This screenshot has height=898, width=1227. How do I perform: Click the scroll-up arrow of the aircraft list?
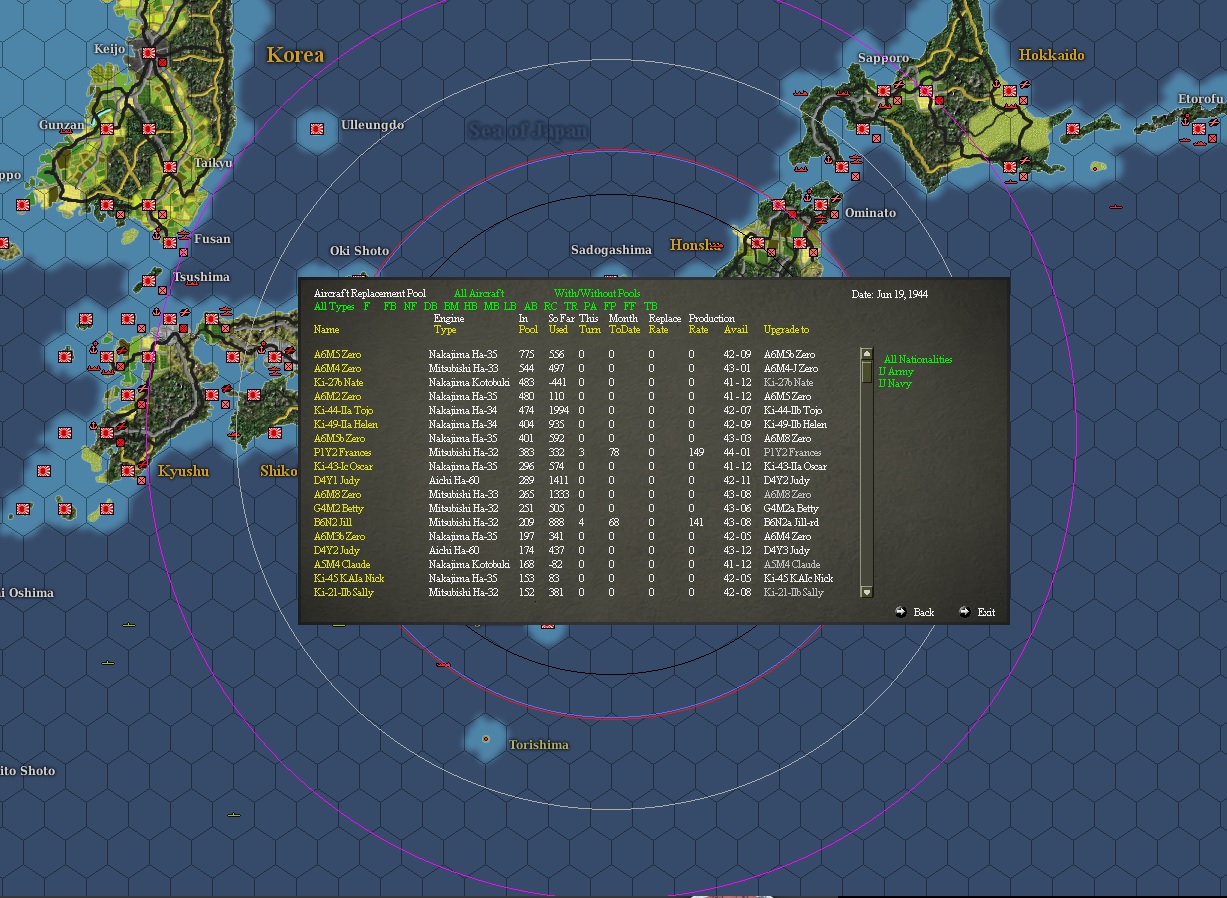click(x=866, y=354)
